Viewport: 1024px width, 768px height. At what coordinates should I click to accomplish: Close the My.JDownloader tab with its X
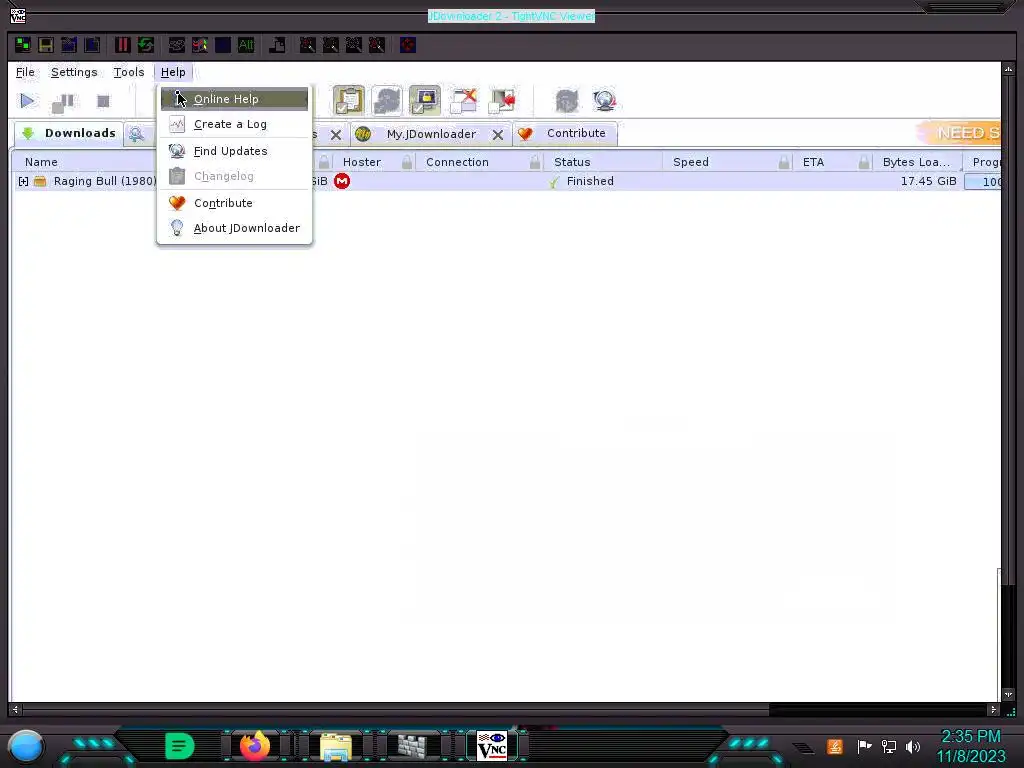point(498,135)
